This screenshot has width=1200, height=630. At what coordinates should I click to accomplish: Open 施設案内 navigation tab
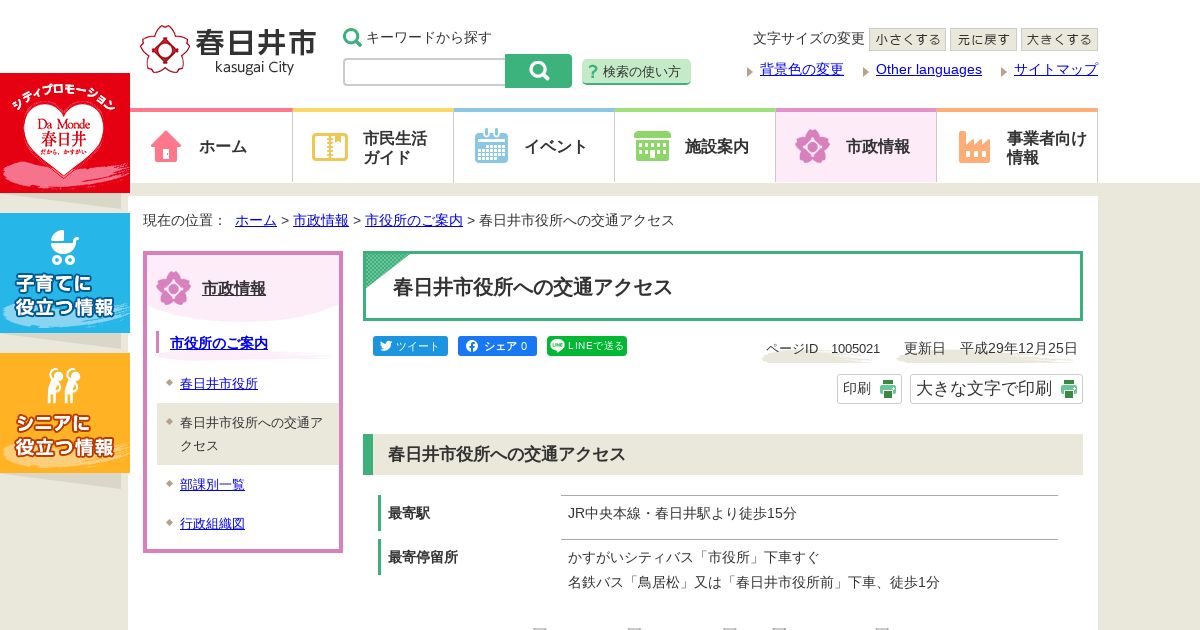coord(695,146)
